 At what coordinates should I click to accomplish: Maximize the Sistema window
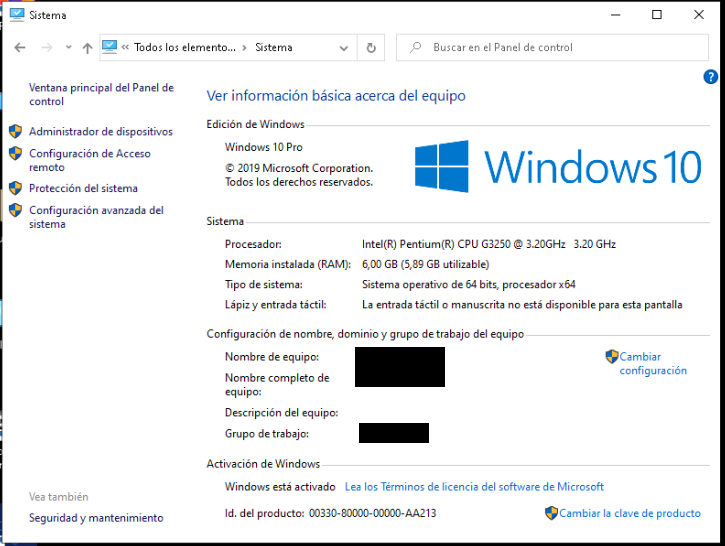click(x=657, y=15)
